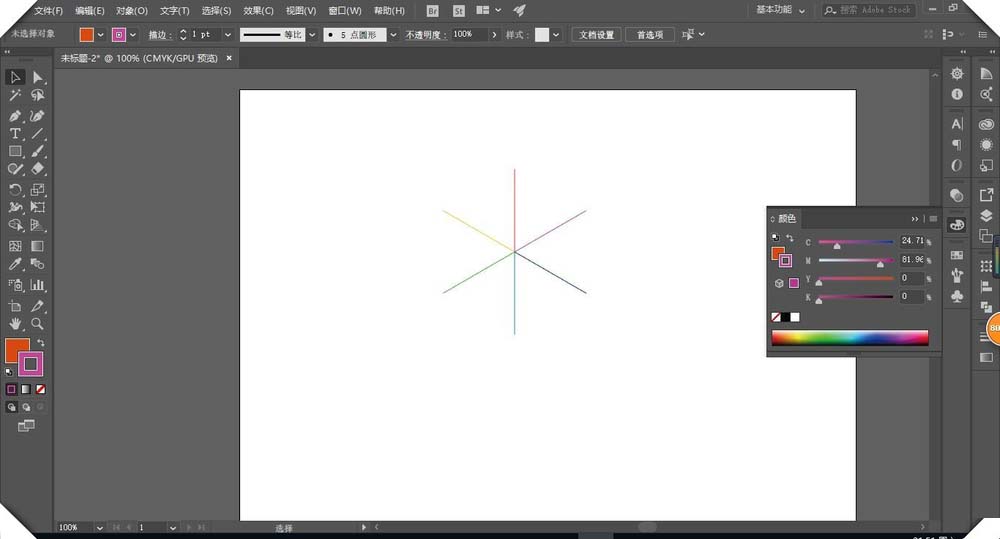Open variable width profile dropdown (等比)
Viewport: 1000px width, 539px height.
312,34
